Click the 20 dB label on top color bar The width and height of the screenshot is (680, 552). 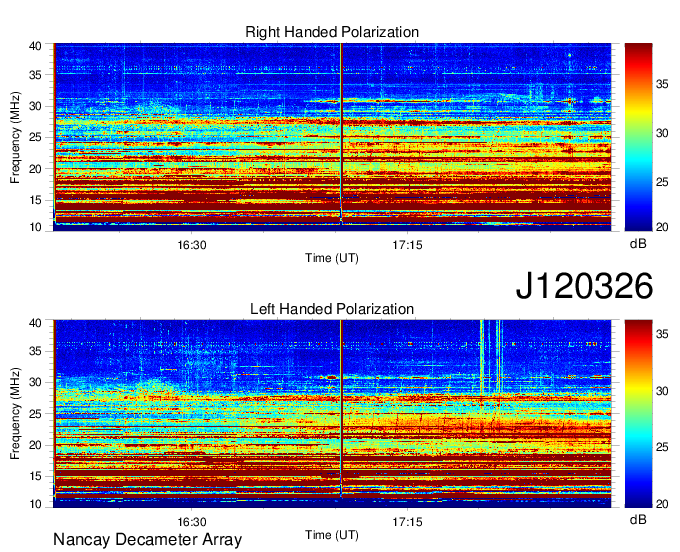pyautogui.click(x=662, y=227)
